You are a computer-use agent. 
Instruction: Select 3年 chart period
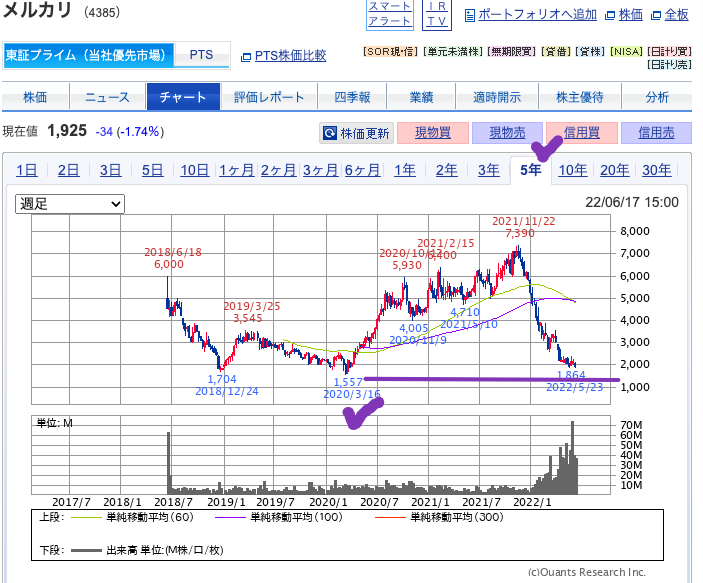(489, 170)
